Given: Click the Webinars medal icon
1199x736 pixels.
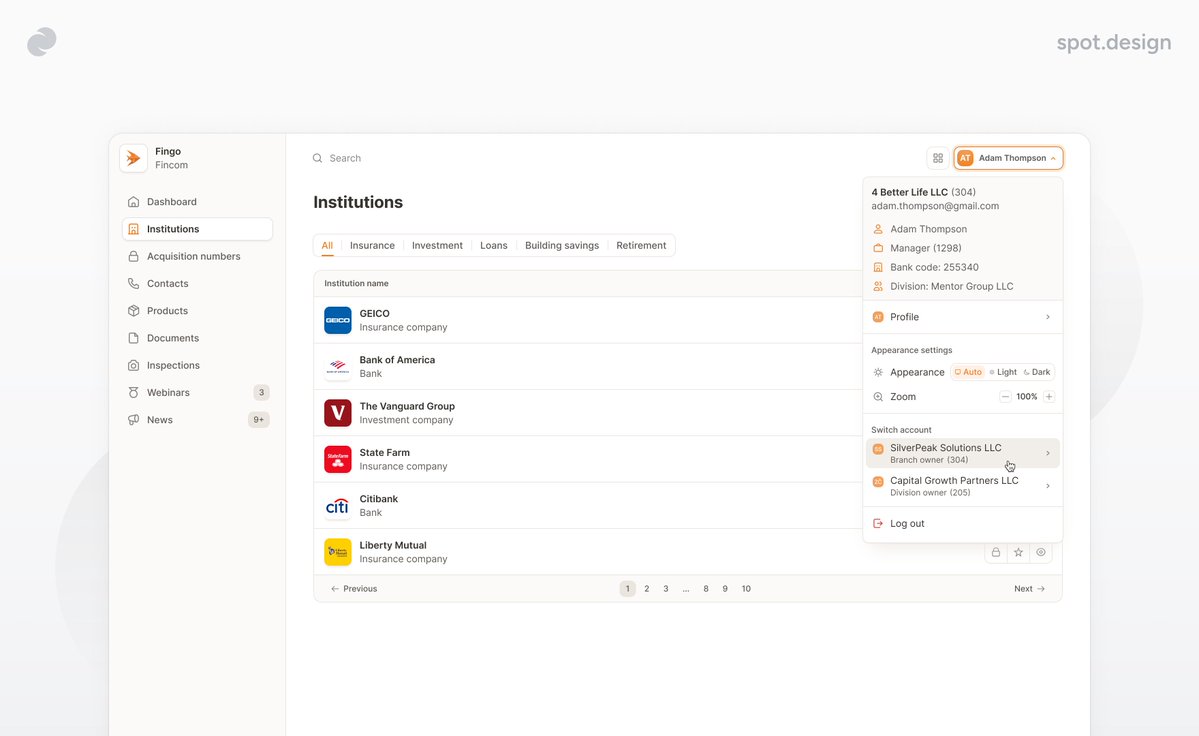Looking at the screenshot, I should pos(134,393).
